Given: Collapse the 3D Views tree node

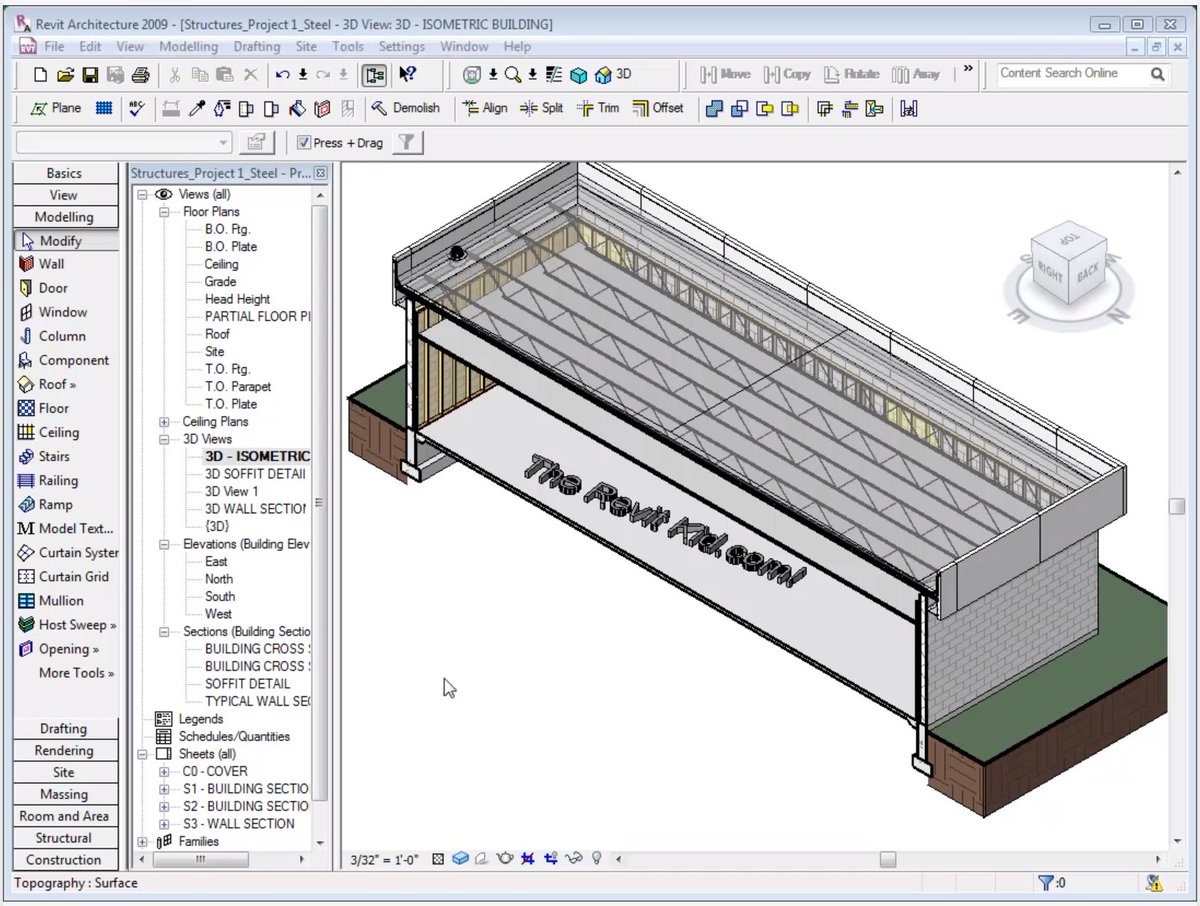Looking at the screenshot, I should point(164,439).
